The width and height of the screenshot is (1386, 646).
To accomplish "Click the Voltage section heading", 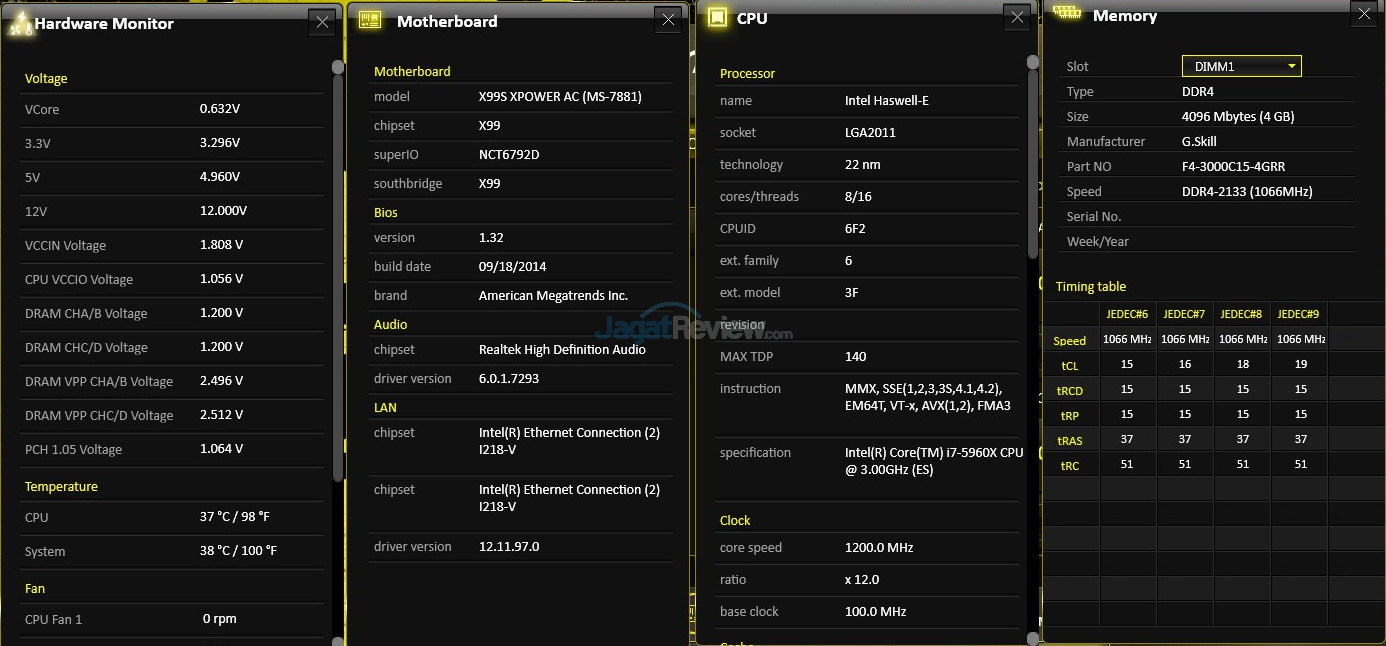I will (x=46, y=78).
